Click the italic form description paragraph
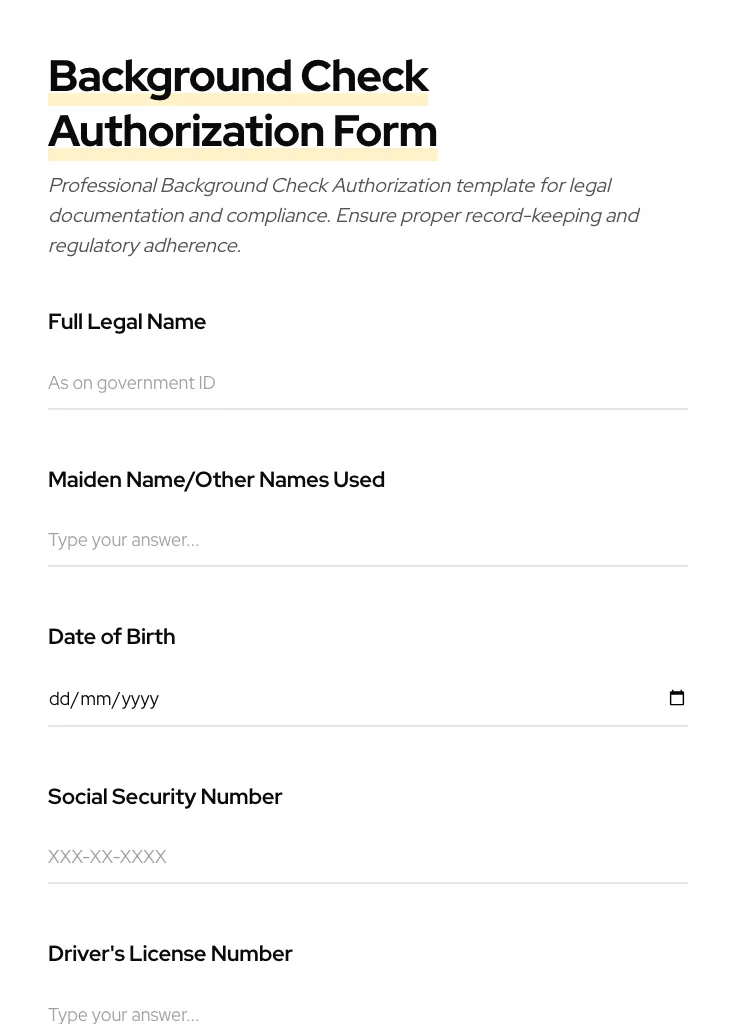This screenshot has height=1024, width=736. [x=344, y=215]
